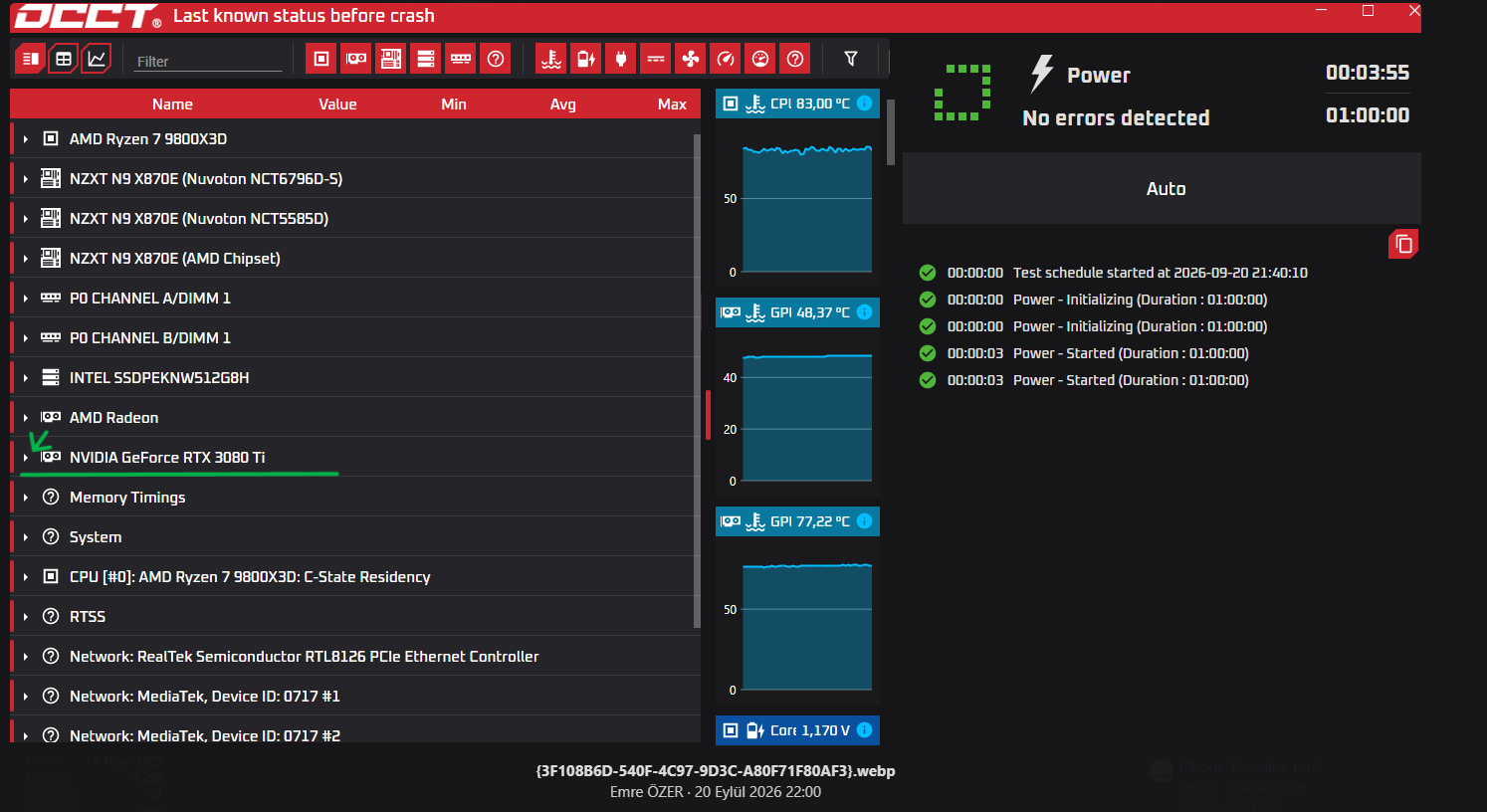The width and height of the screenshot is (1487, 812).
Task: Expand the NVIDIA GeForce RTX 3080 Ti node
Action: pyautogui.click(x=25, y=458)
